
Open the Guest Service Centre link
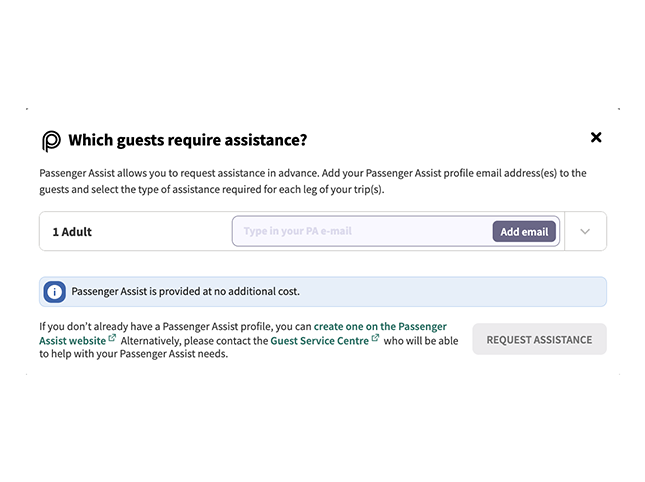319,341
